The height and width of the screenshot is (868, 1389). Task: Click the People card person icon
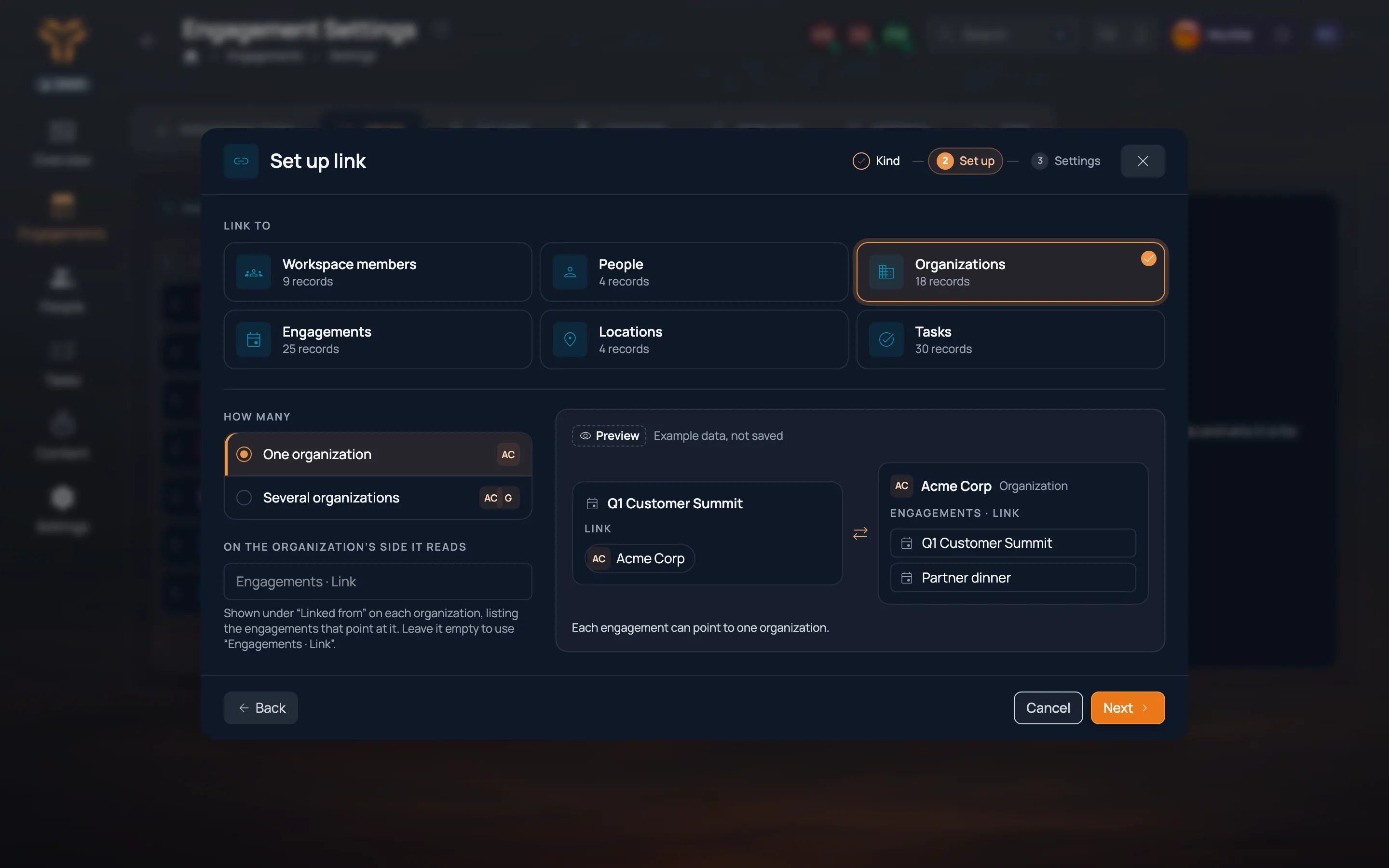coord(570,272)
